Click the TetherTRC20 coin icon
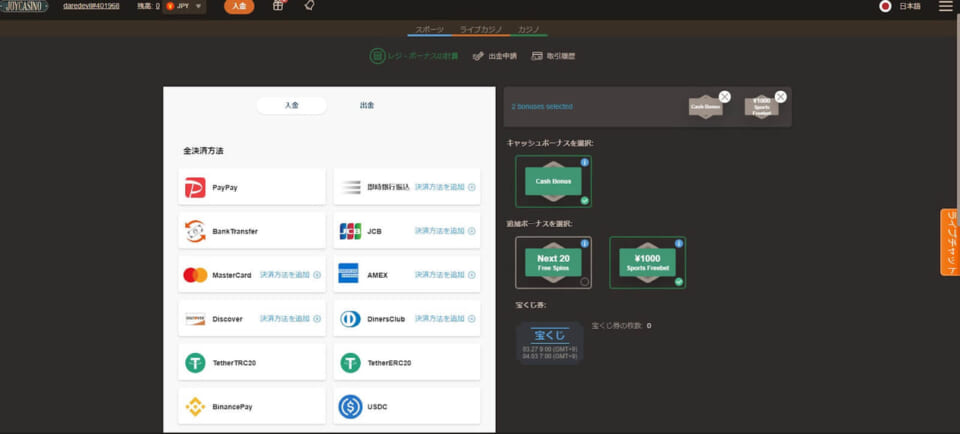Viewport: 960px width, 434px height. (x=195, y=363)
